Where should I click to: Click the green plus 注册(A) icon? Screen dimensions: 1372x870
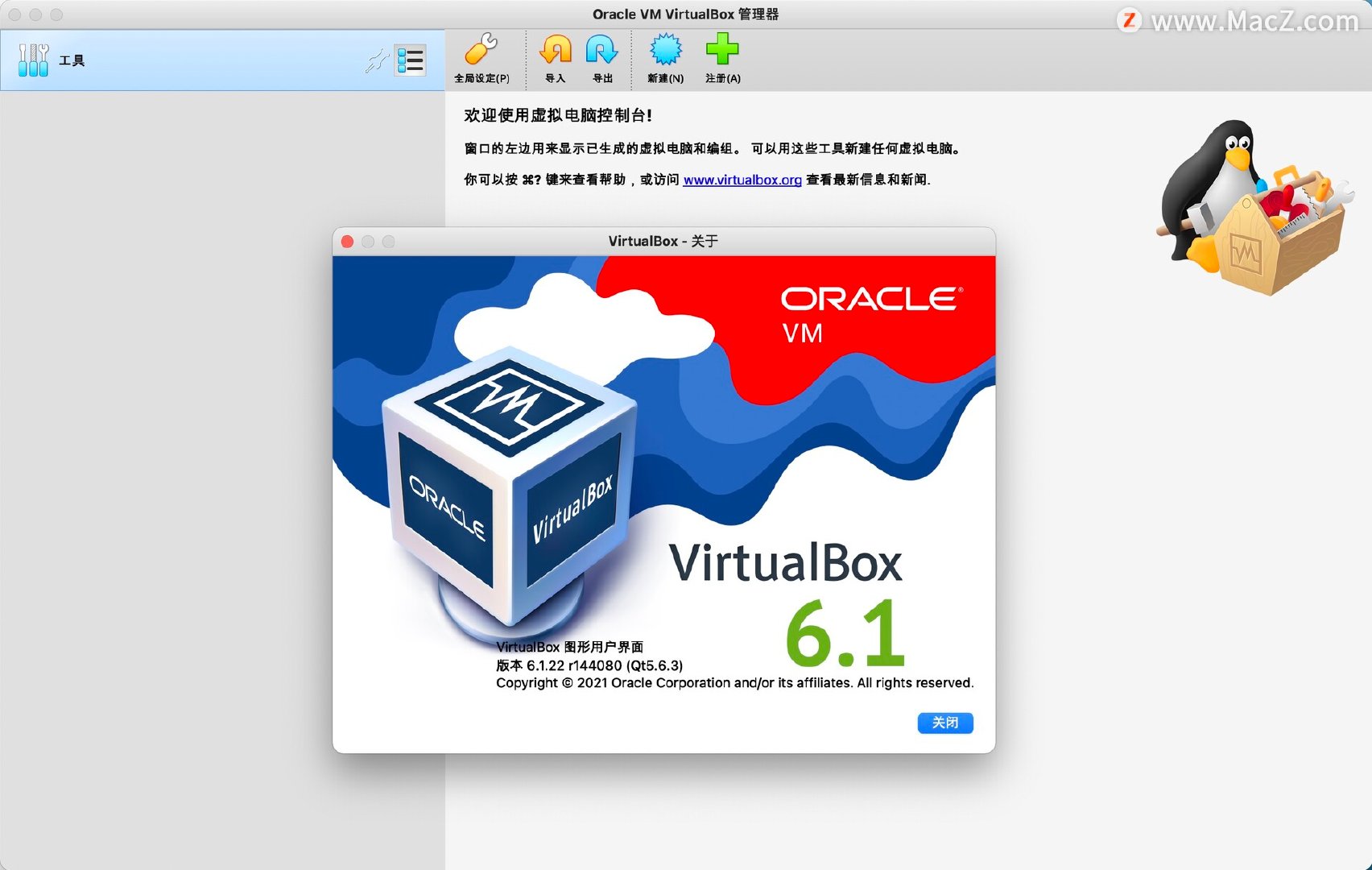pyautogui.click(x=722, y=50)
